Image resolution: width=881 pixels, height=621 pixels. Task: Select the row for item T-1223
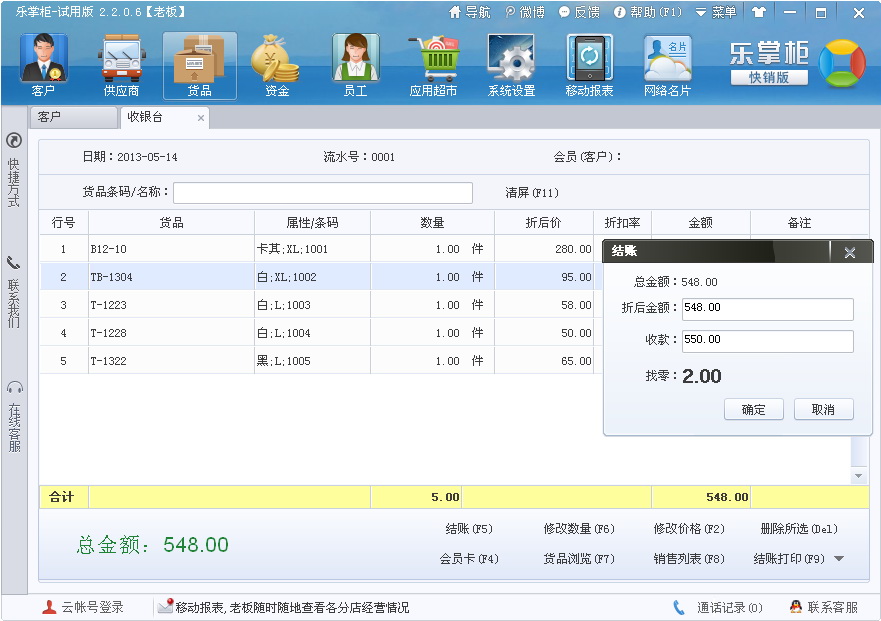pyautogui.click(x=321, y=305)
